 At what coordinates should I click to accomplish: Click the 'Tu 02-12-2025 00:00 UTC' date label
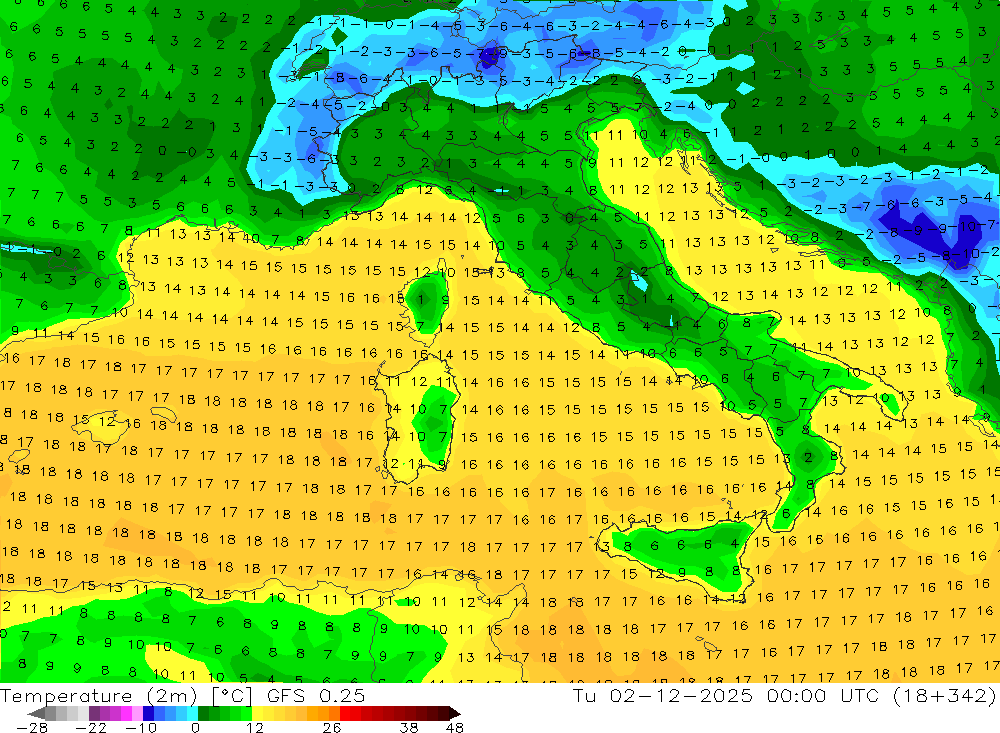pos(726,695)
